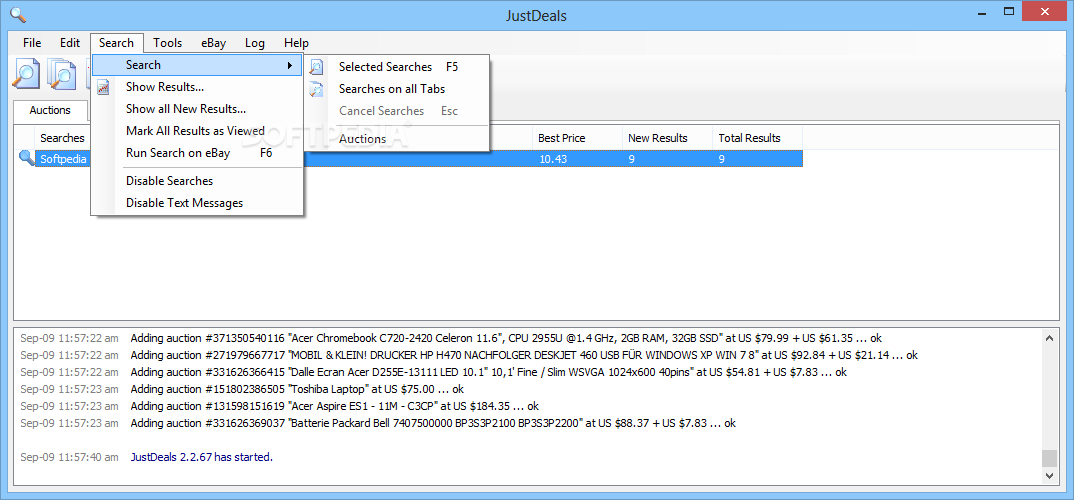
Task: Choose Mark All Results as Viewed
Action: (x=197, y=131)
